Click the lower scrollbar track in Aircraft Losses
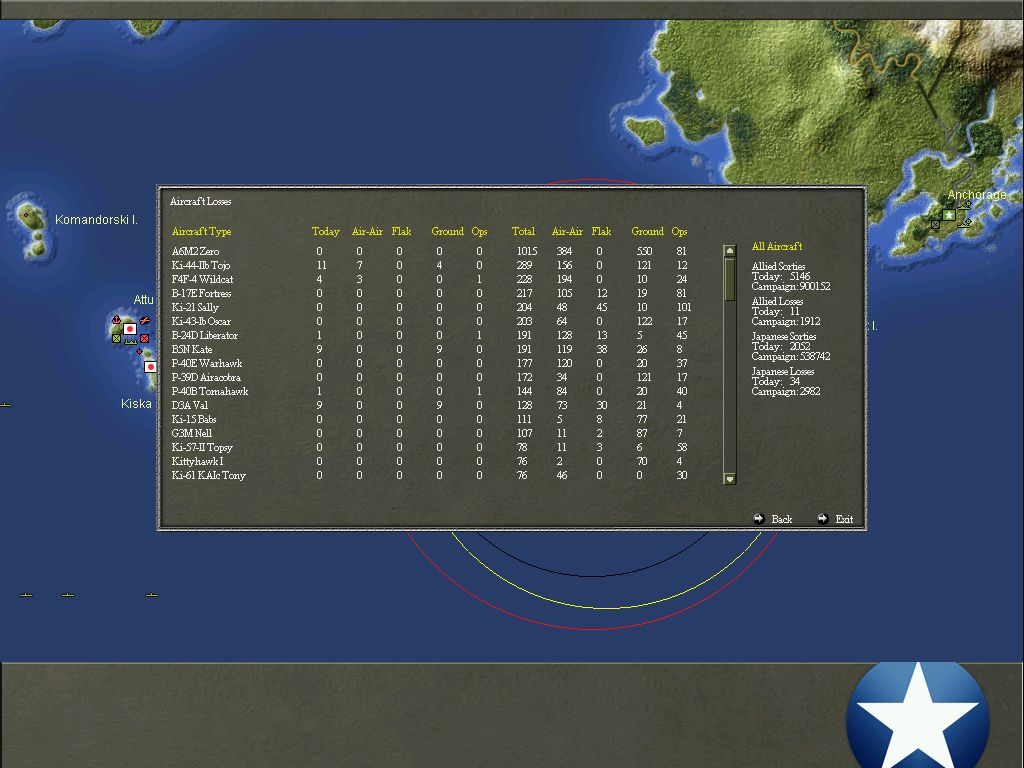 pyautogui.click(x=730, y=387)
